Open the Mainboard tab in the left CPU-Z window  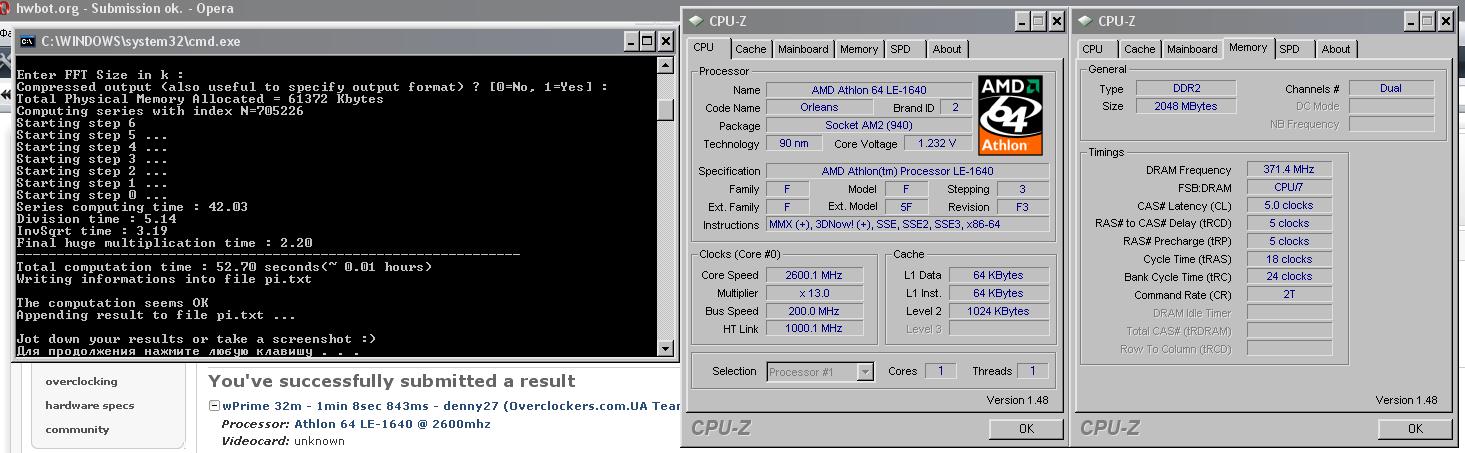tap(803, 49)
